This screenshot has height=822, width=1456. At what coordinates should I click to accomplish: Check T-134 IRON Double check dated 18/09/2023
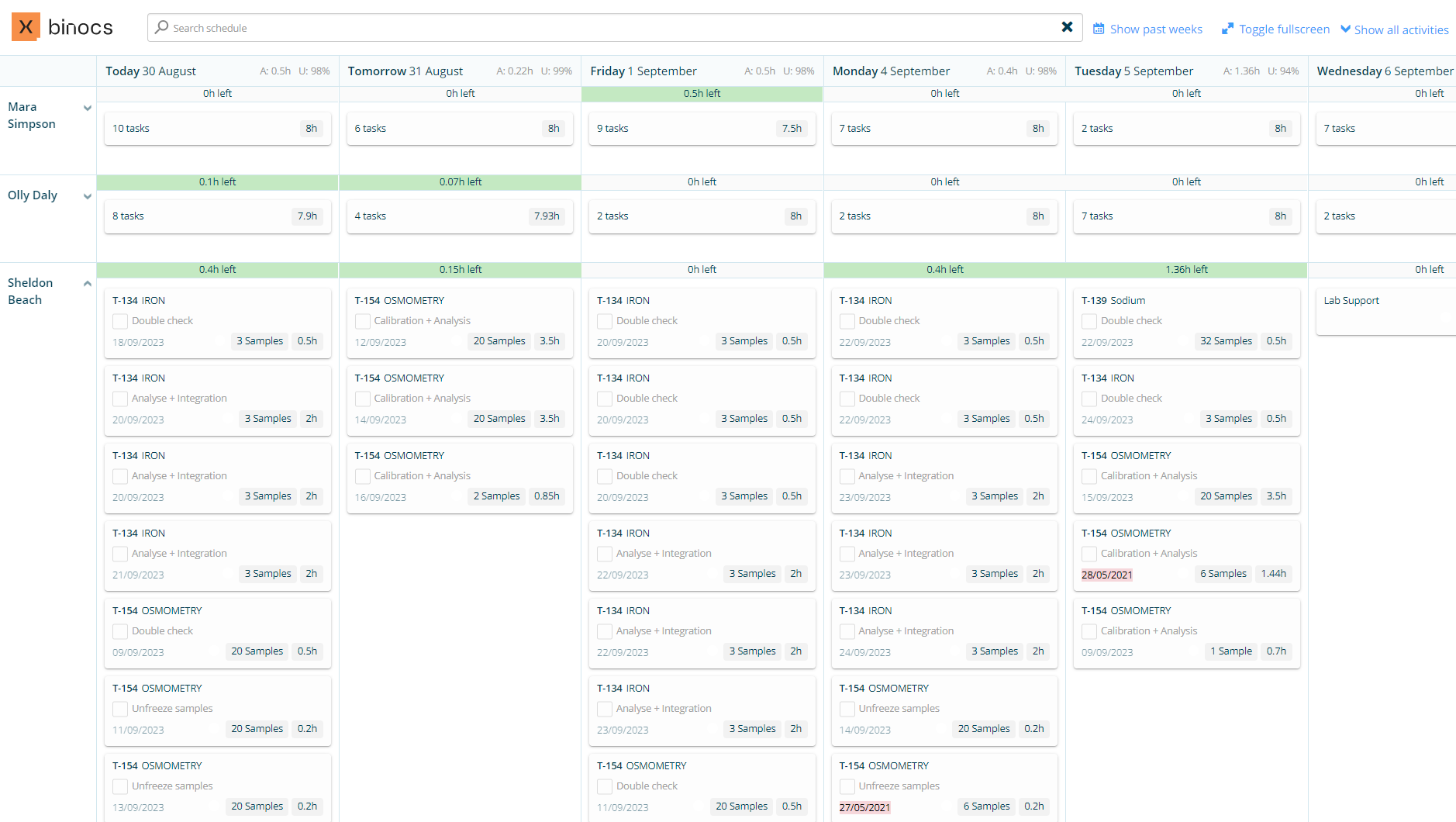click(x=120, y=321)
